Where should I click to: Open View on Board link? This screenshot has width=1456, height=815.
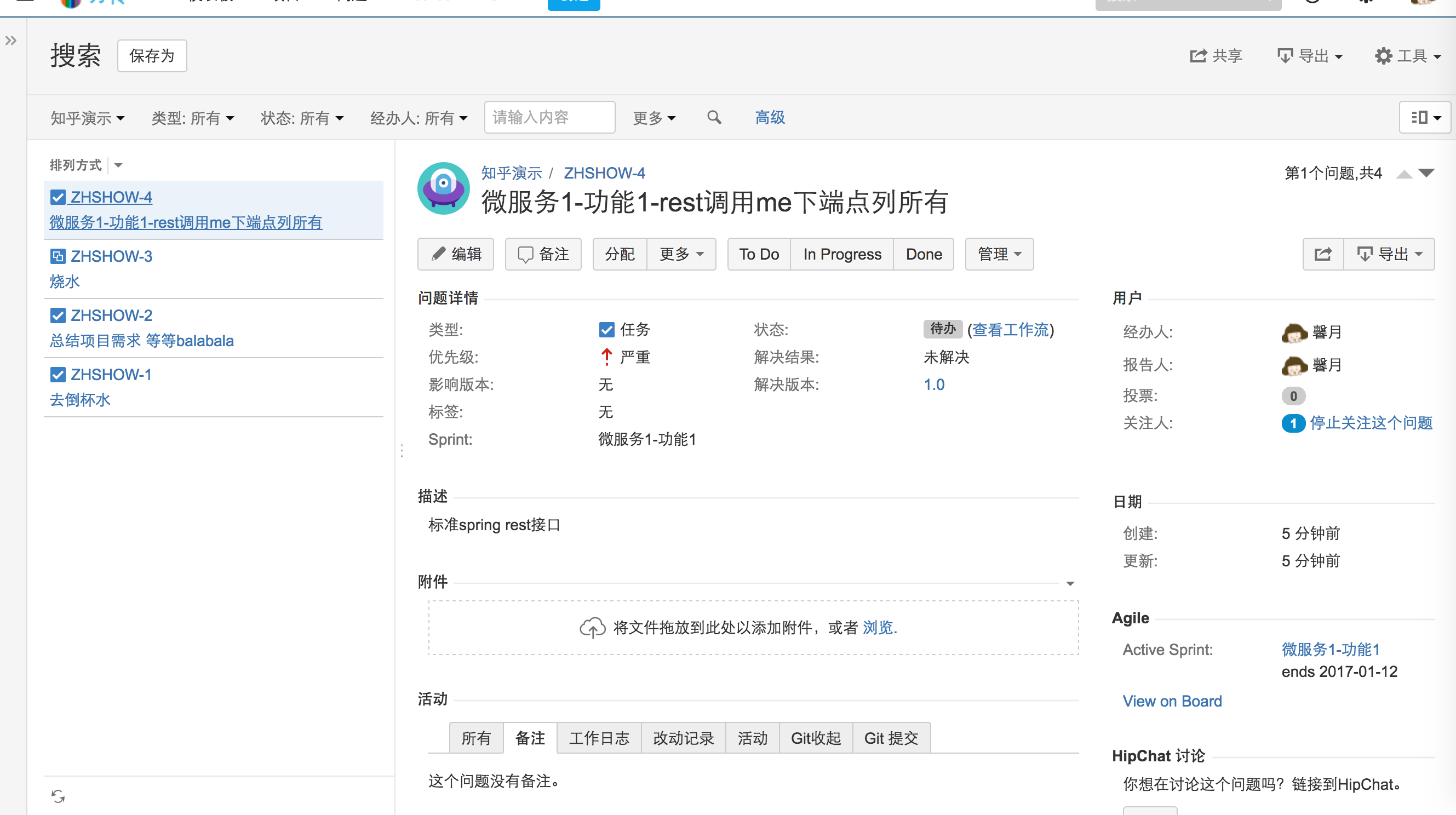point(1172,701)
